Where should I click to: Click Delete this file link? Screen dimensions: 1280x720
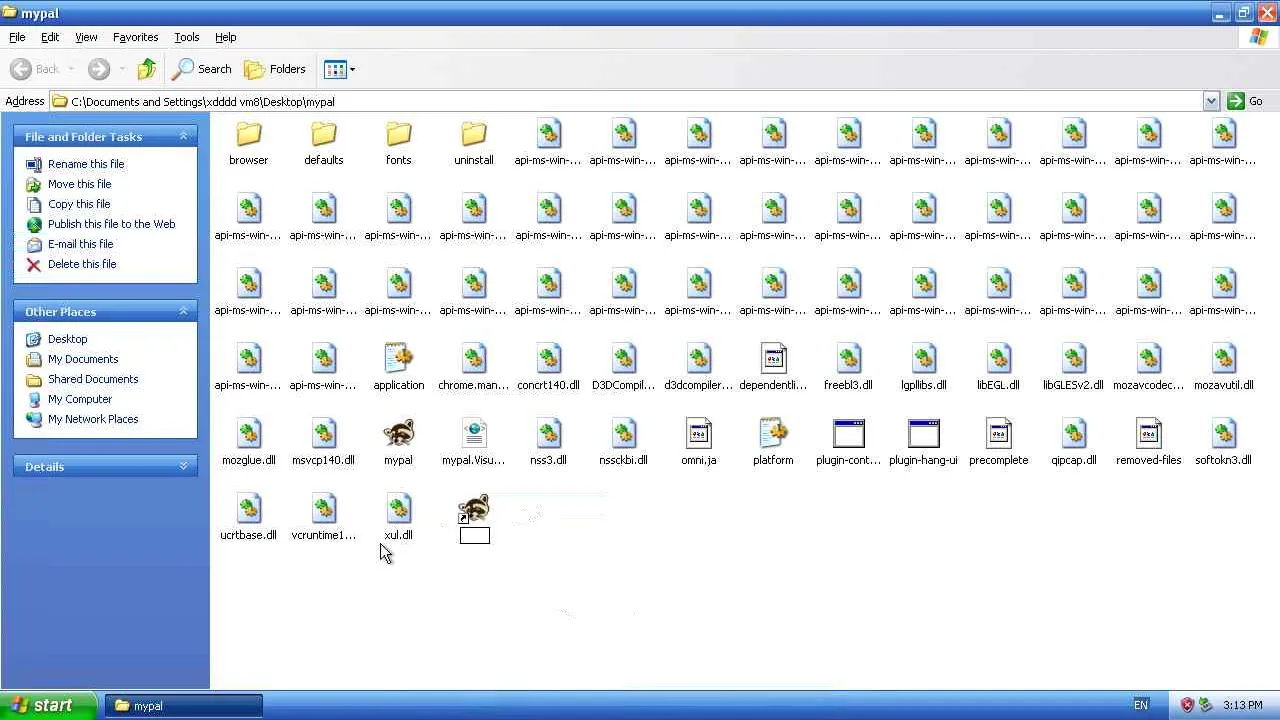pyautogui.click(x=82, y=264)
